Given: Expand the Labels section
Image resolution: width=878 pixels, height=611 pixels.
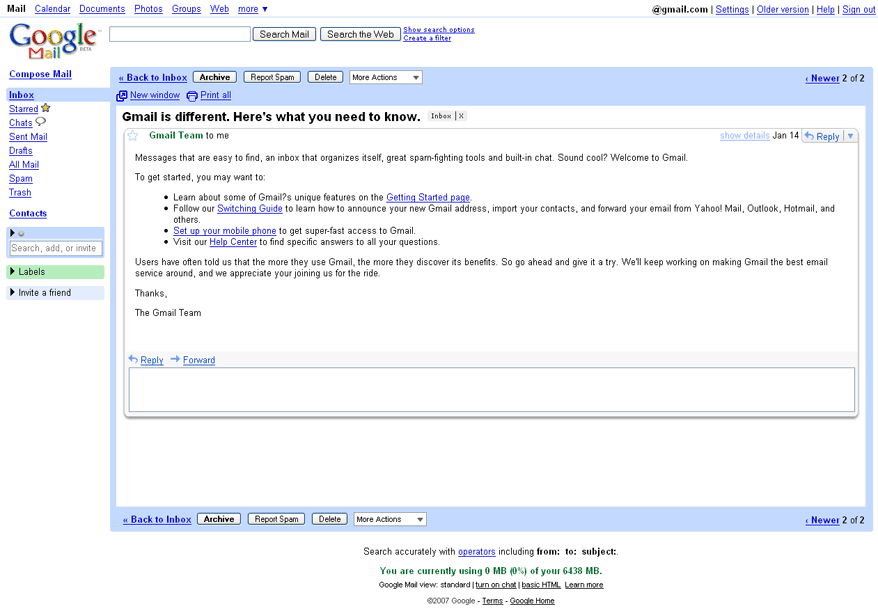Looking at the screenshot, I should click(x=55, y=272).
